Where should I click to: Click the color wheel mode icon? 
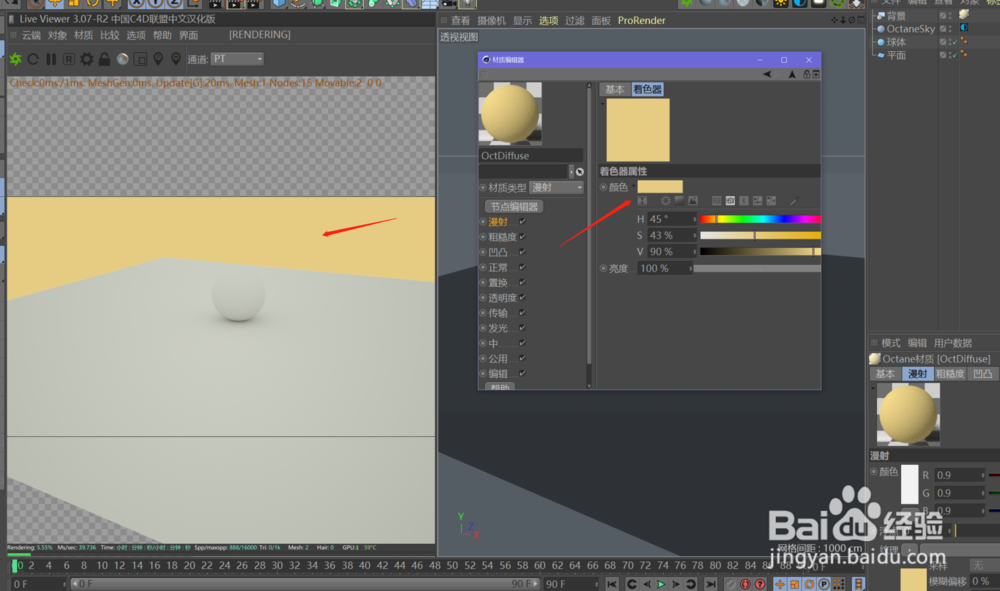(665, 201)
